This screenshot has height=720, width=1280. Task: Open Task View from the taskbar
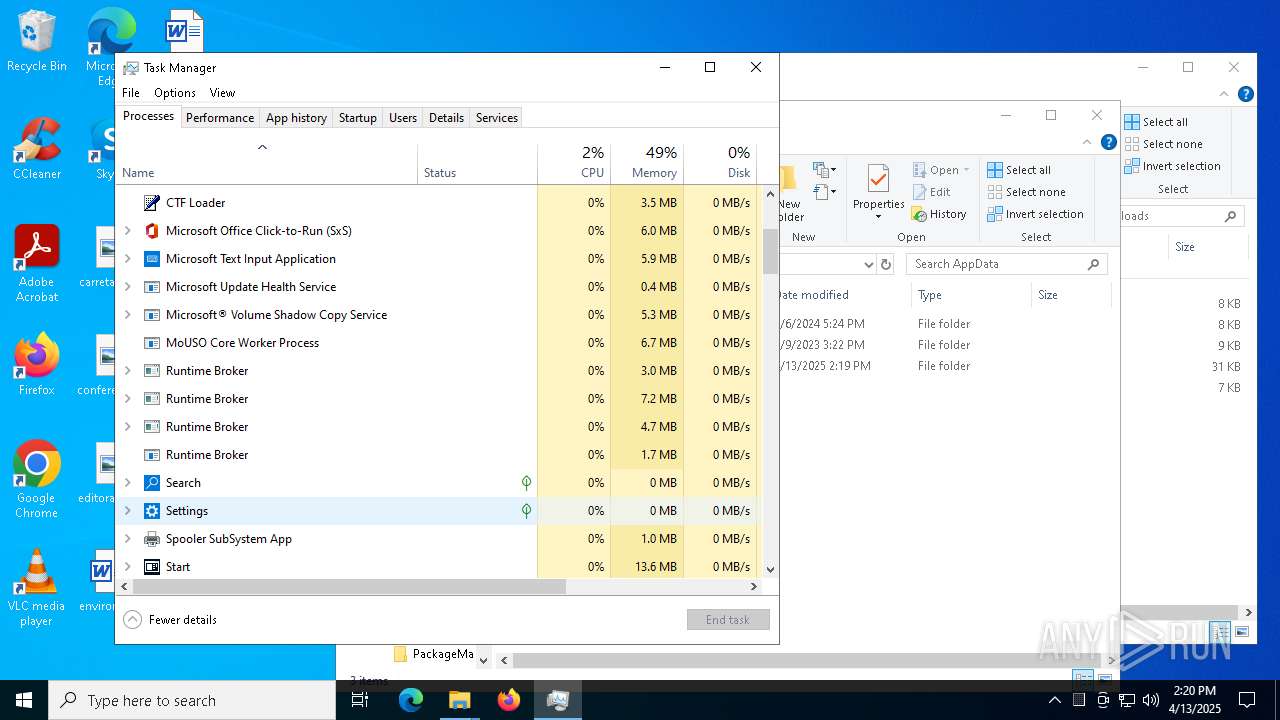click(360, 700)
